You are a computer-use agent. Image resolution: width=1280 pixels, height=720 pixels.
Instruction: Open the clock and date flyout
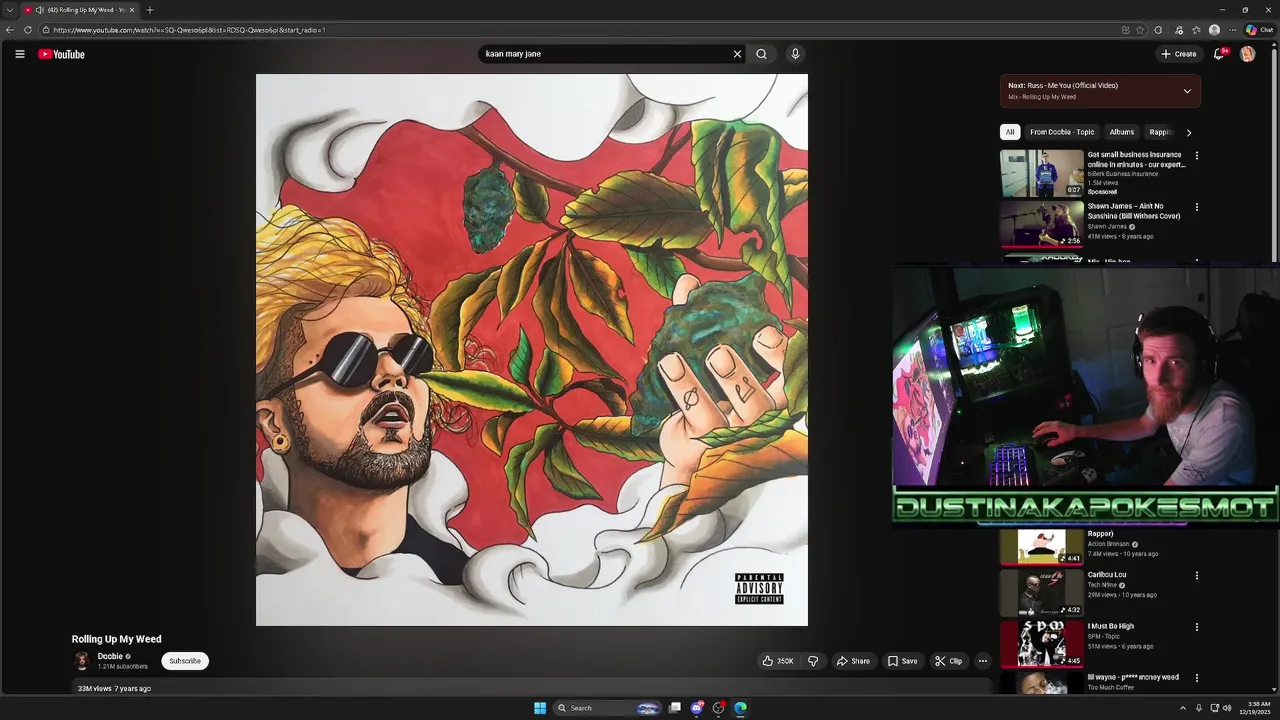(x=1254, y=708)
